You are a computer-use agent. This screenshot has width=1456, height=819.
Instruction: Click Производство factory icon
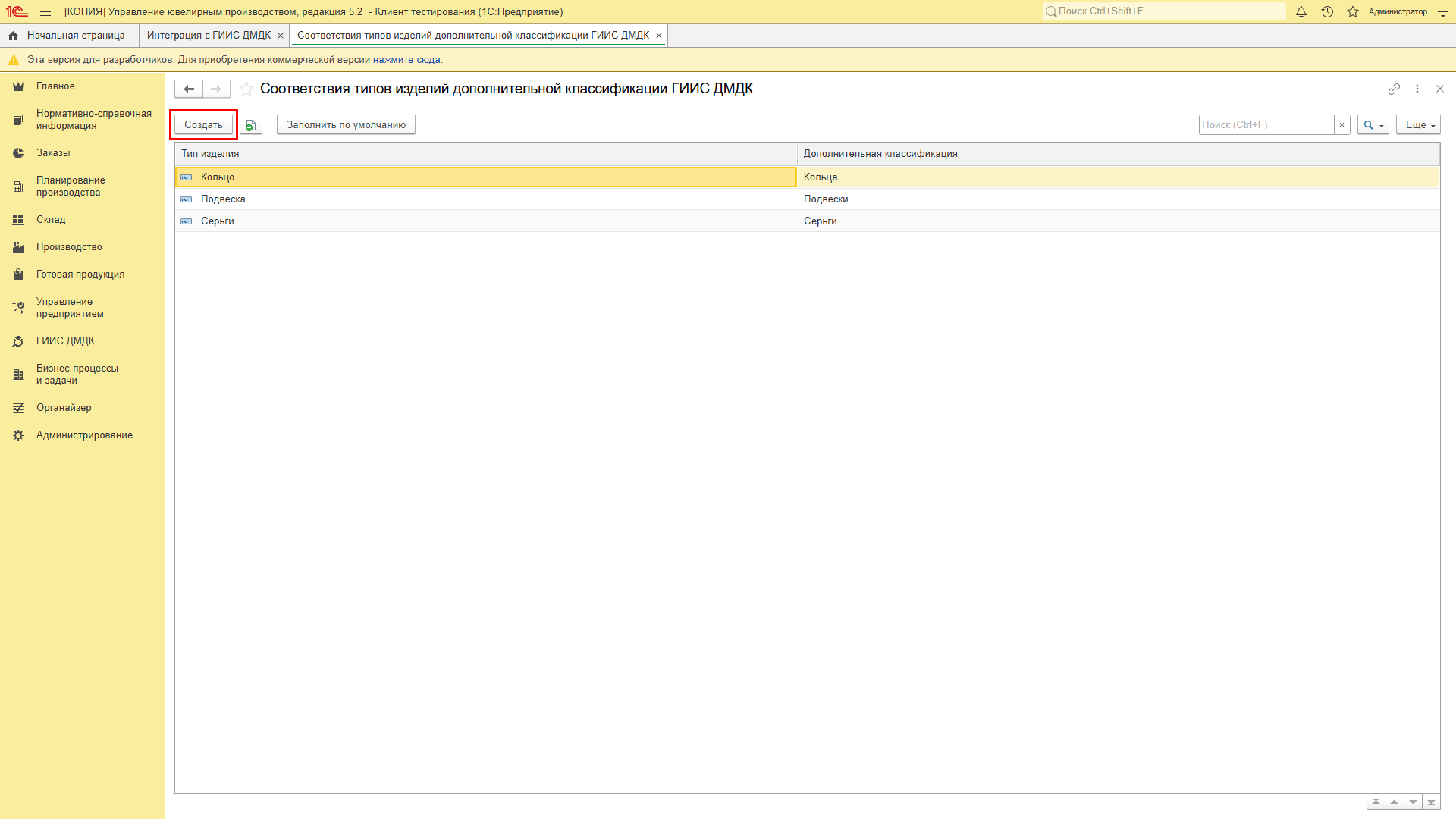[x=18, y=247]
